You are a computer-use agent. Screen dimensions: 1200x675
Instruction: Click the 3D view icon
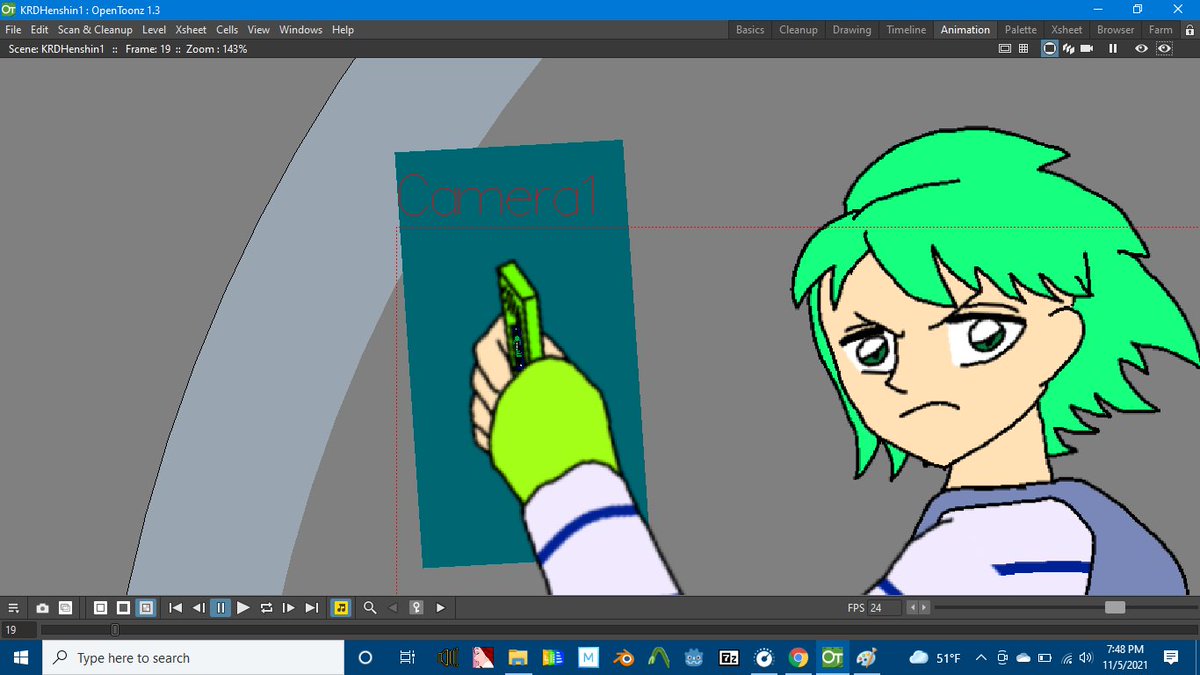coord(1068,49)
